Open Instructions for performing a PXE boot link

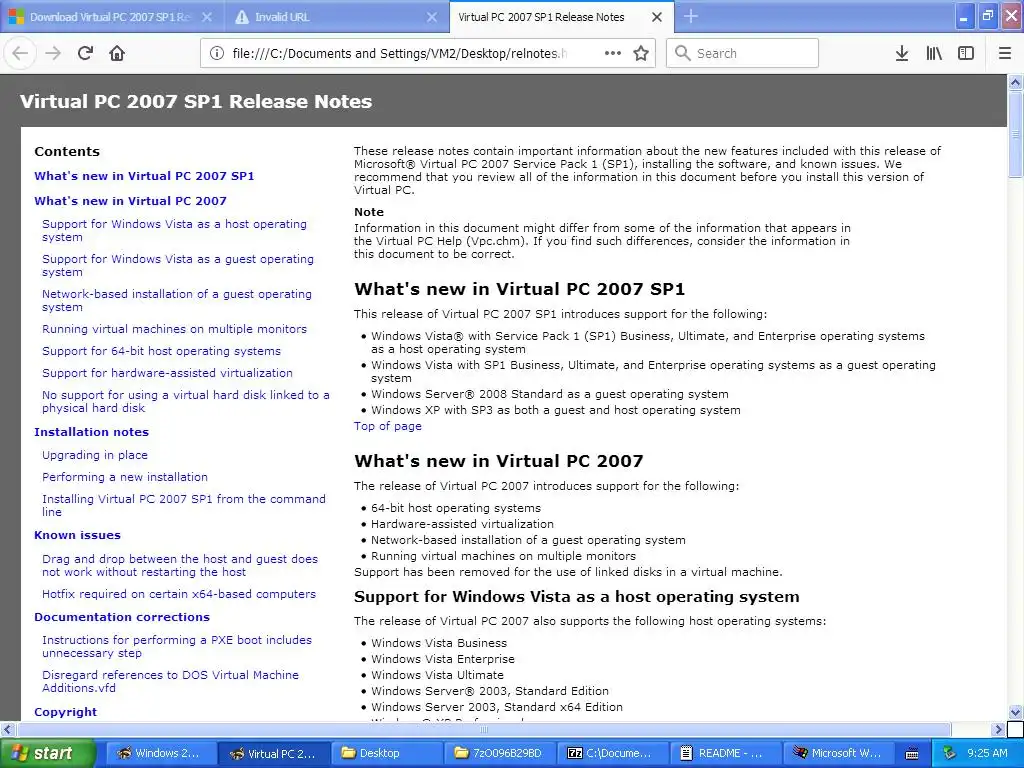coord(177,647)
